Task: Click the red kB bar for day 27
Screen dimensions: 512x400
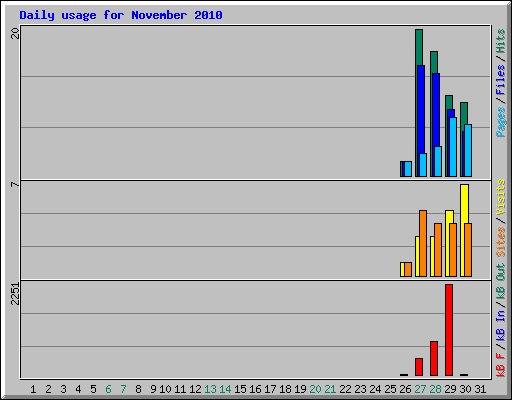Action: coord(419,367)
